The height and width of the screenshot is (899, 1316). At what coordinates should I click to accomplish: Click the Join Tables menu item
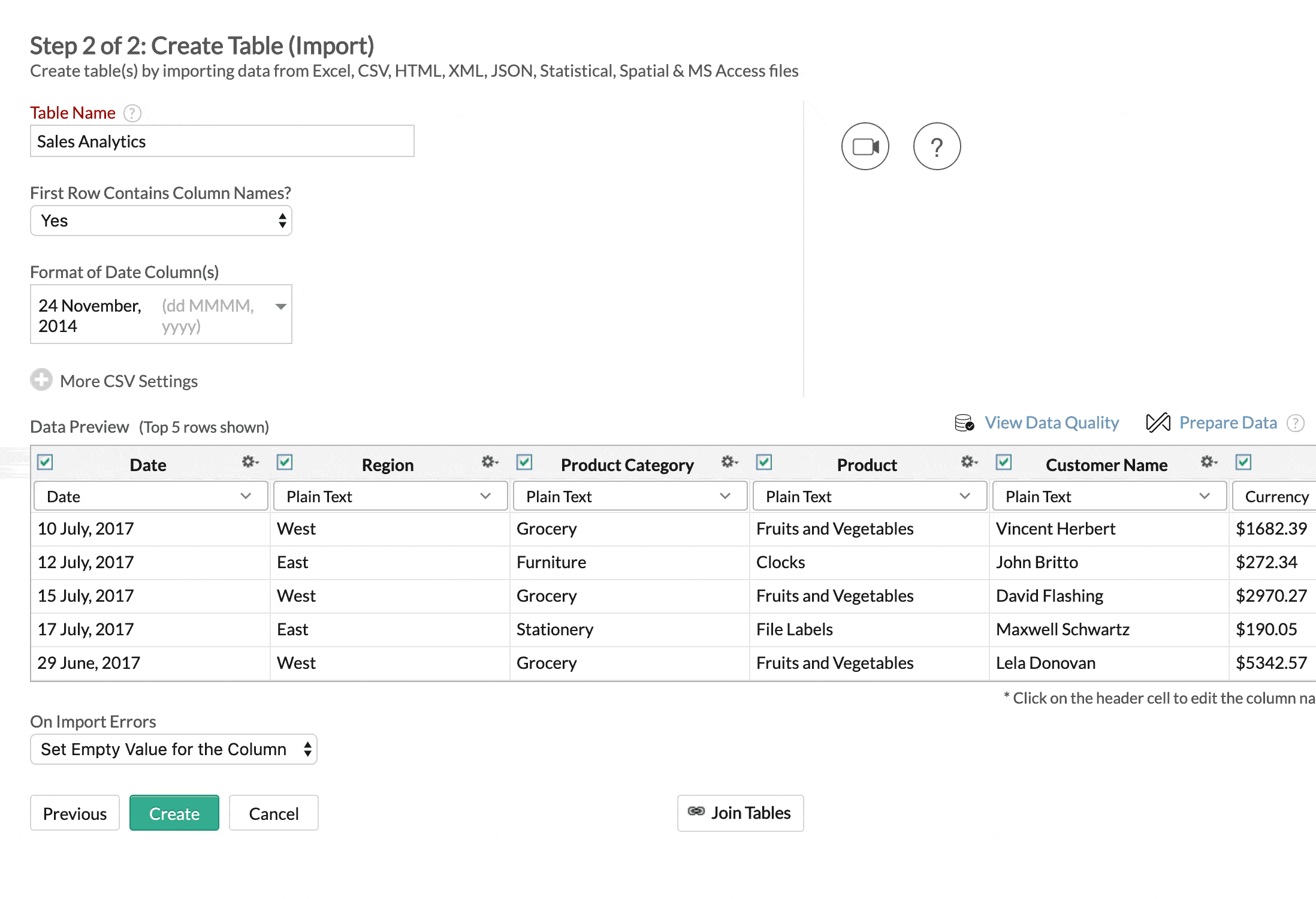point(739,813)
